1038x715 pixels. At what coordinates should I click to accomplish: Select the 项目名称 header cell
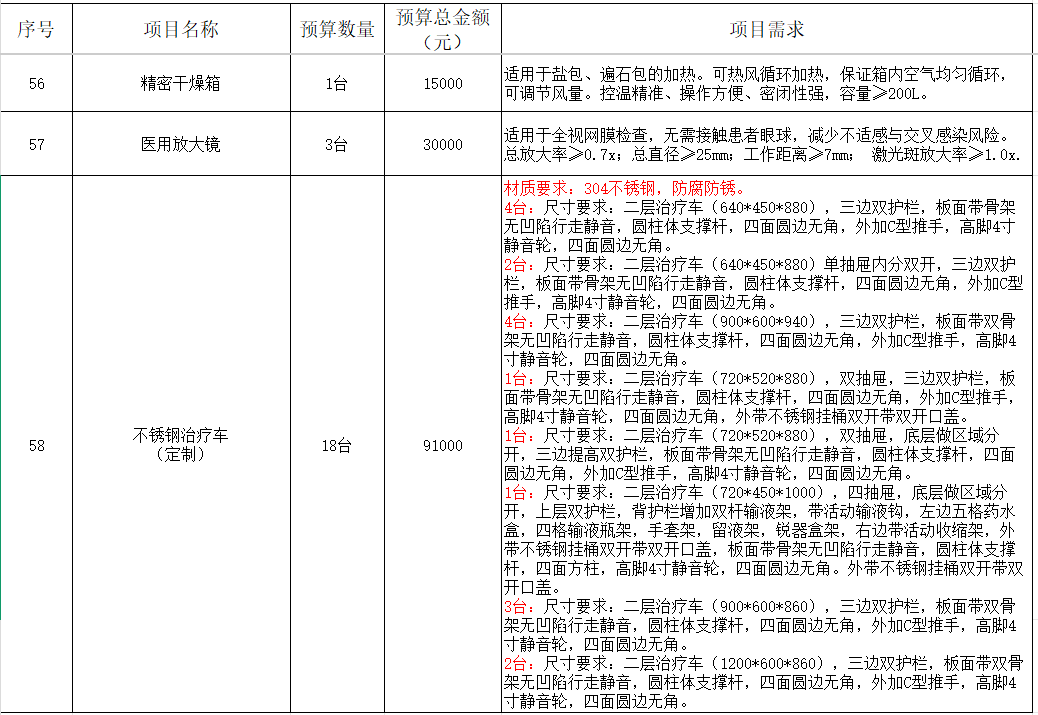(181, 29)
